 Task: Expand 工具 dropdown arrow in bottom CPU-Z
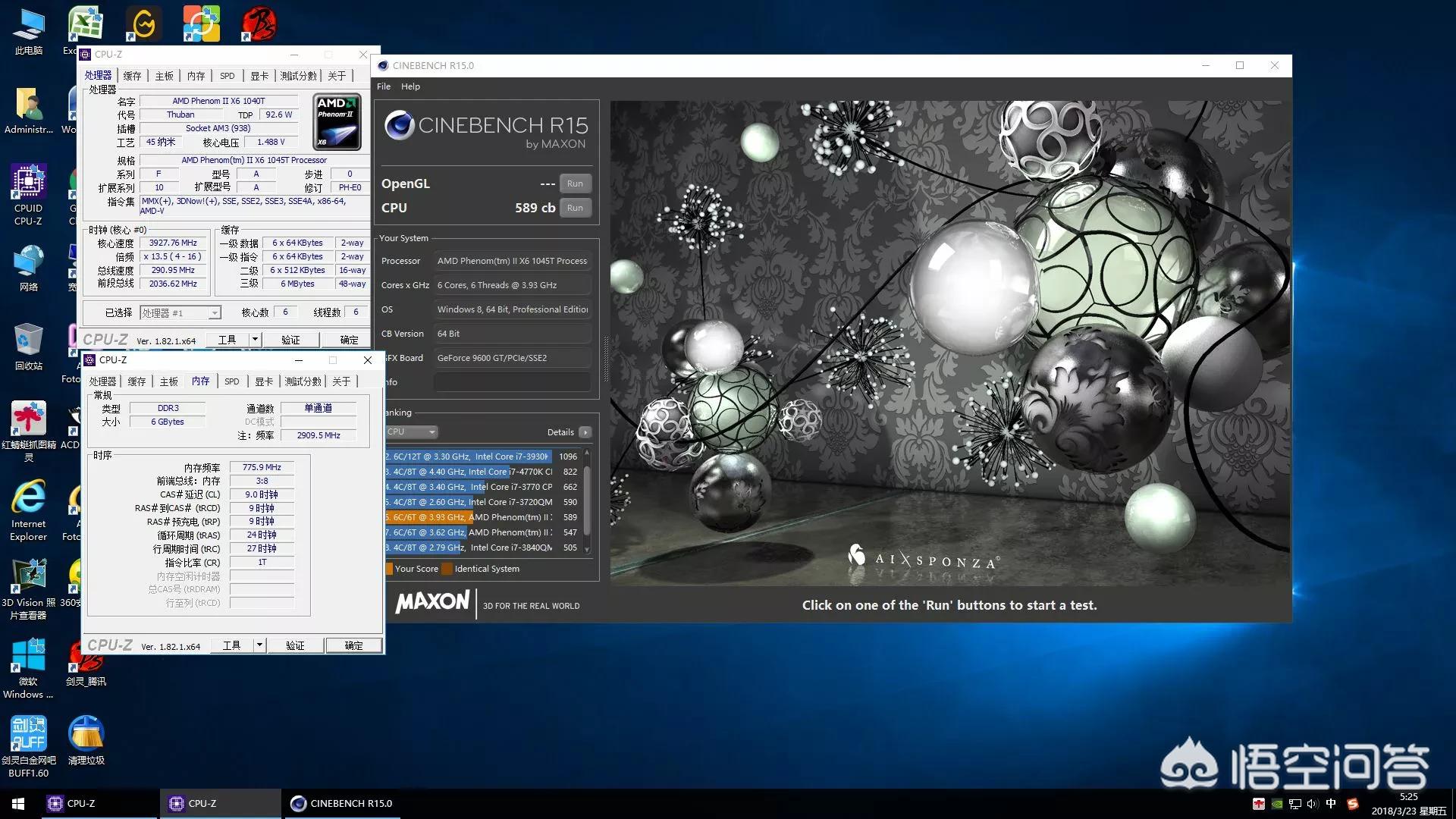[259, 645]
